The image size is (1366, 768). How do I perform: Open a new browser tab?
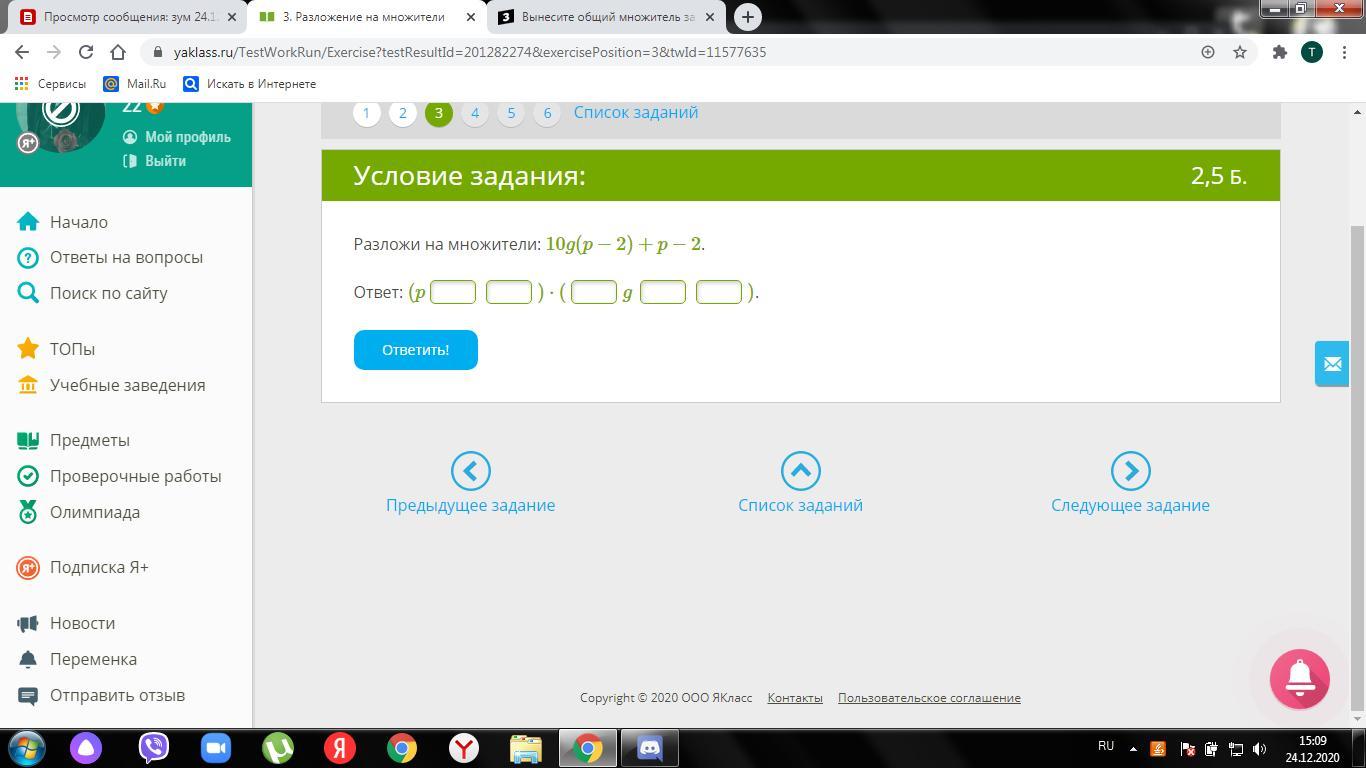point(747,17)
